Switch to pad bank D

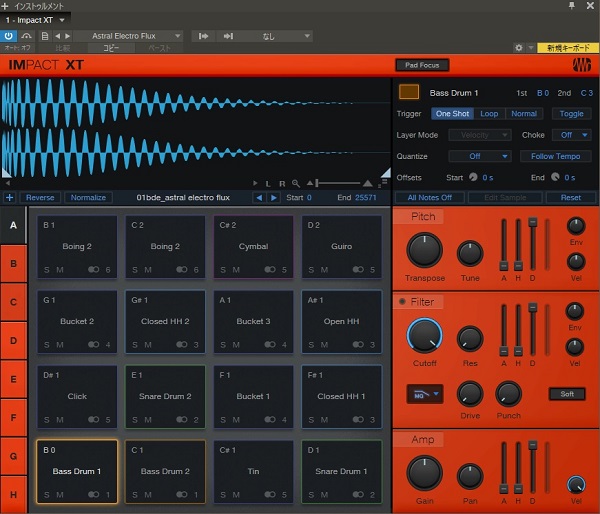13,341
